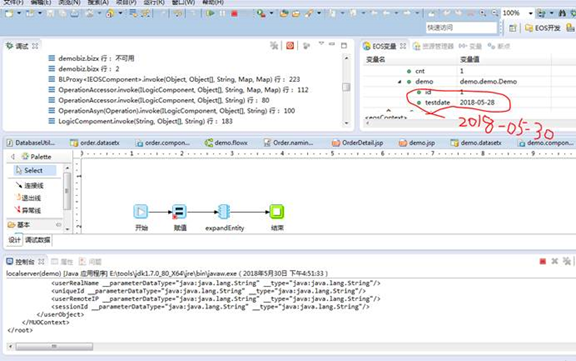Click the 快速访问 quick access field

click(461, 28)
